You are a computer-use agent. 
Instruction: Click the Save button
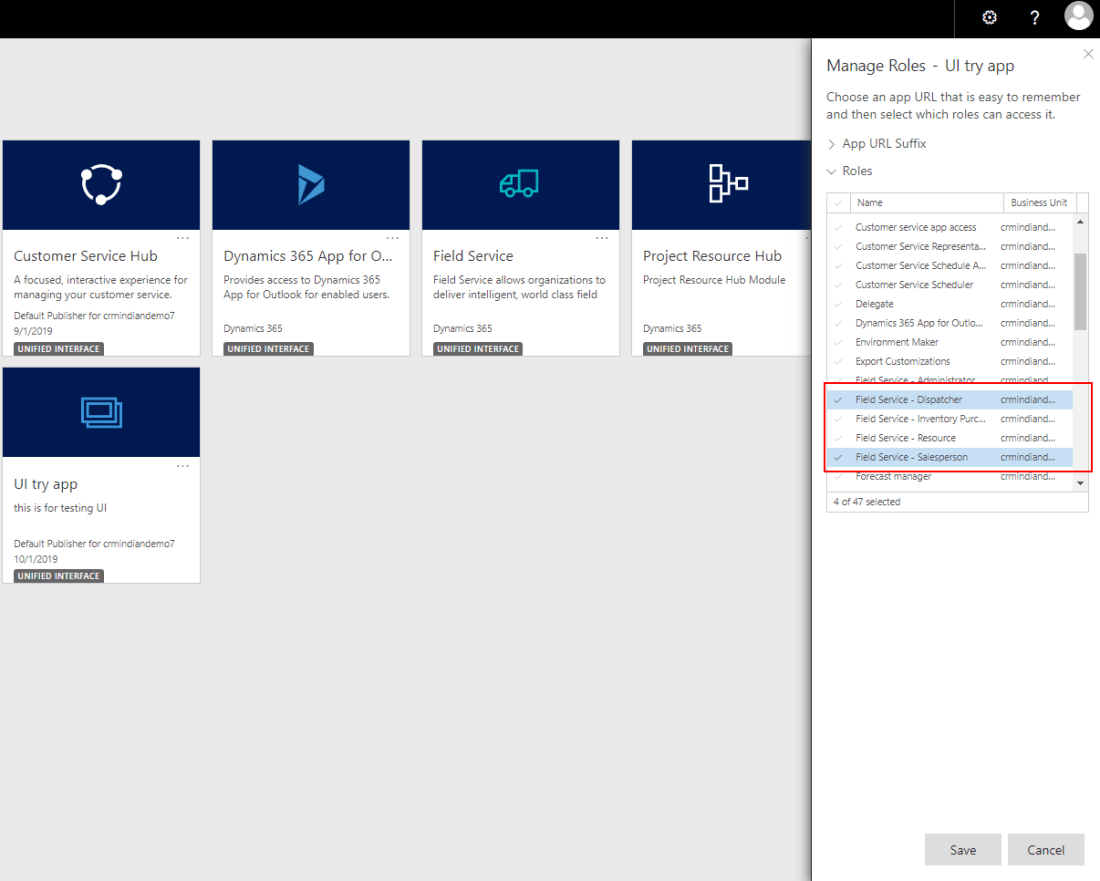coord(962,850)
